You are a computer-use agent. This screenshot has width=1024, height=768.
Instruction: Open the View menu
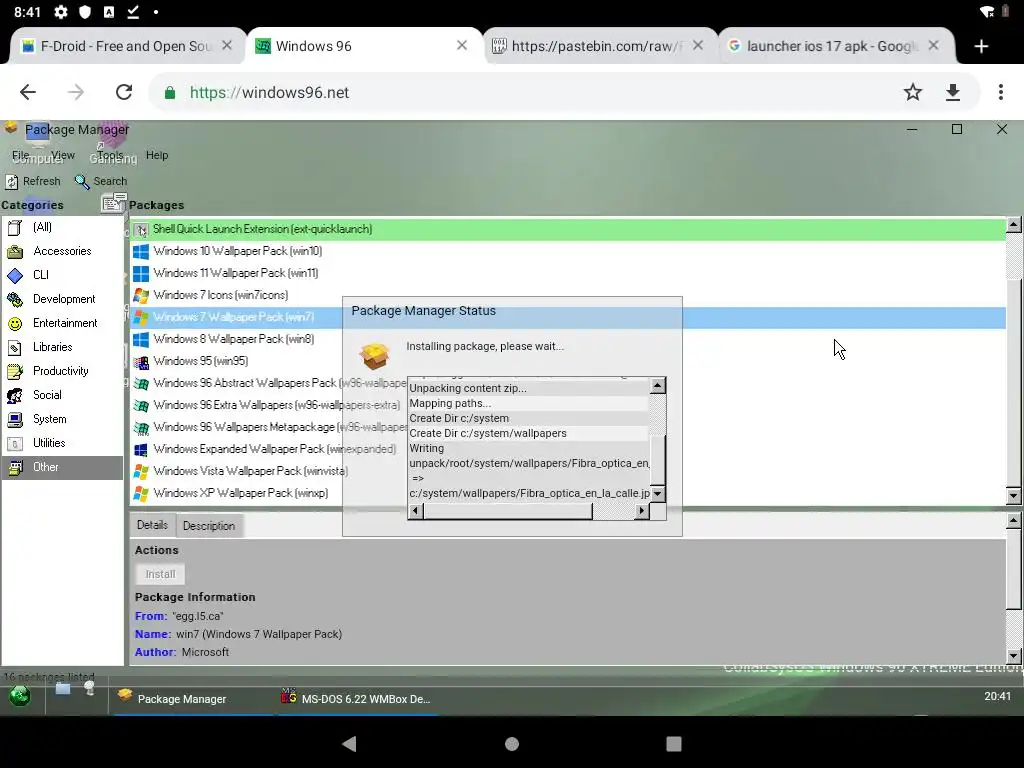pyautogui.click(x=63, y=155)
